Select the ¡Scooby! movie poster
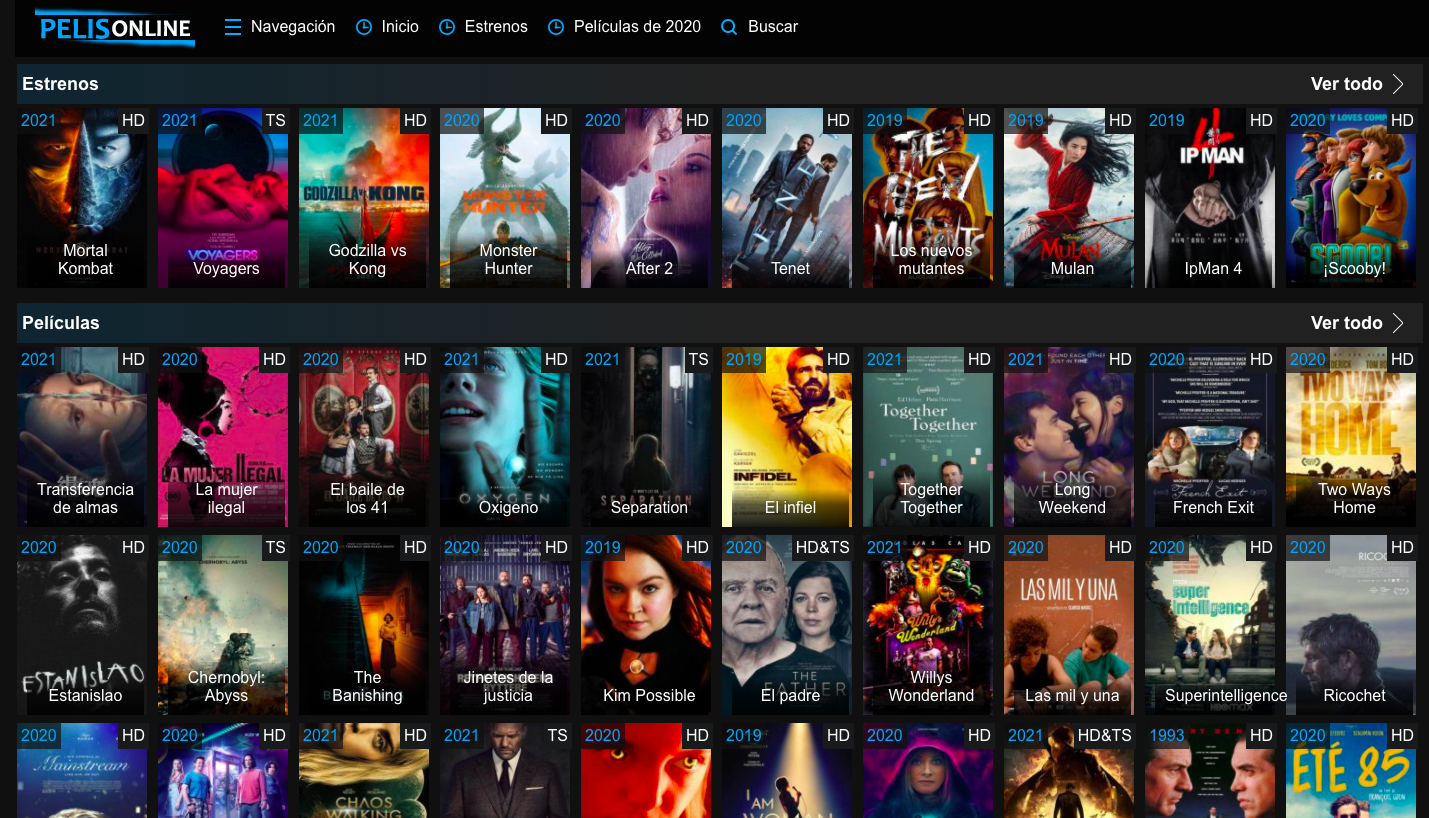The image size is (1429, 818). click(1351, 198)
